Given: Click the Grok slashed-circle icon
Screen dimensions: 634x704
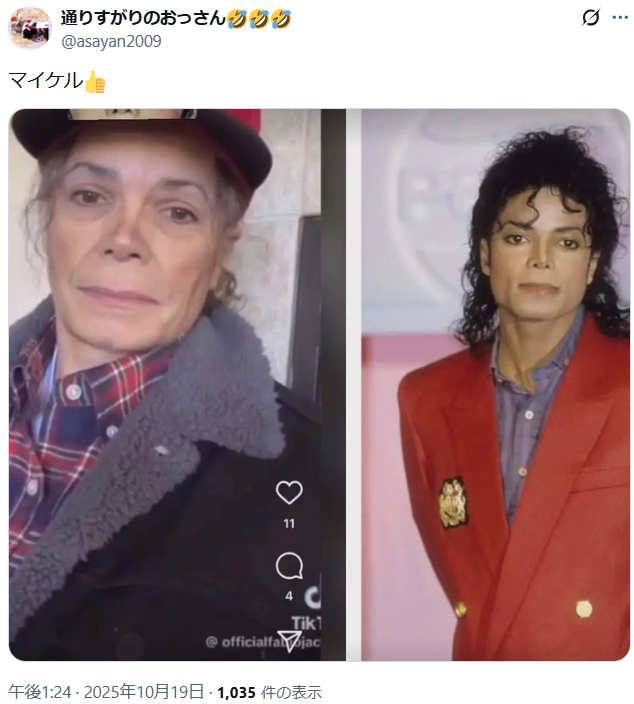Looking at the screenshot, I should (x=590, y=18).
